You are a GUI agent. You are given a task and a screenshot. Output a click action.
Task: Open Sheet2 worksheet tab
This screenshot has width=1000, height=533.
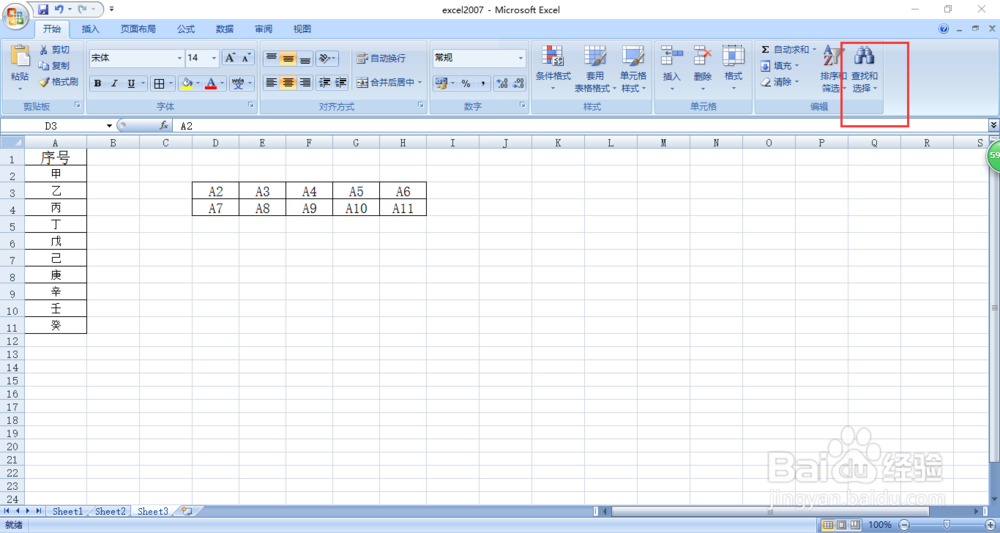tap(110, 511)
